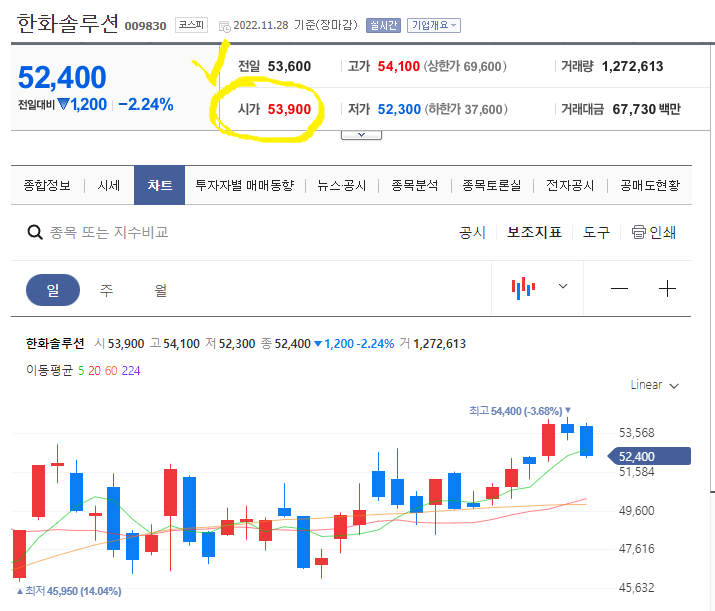715x611 pixels.
Task: Click the 인쇄 print button
Action: click(x=653, y=233)
